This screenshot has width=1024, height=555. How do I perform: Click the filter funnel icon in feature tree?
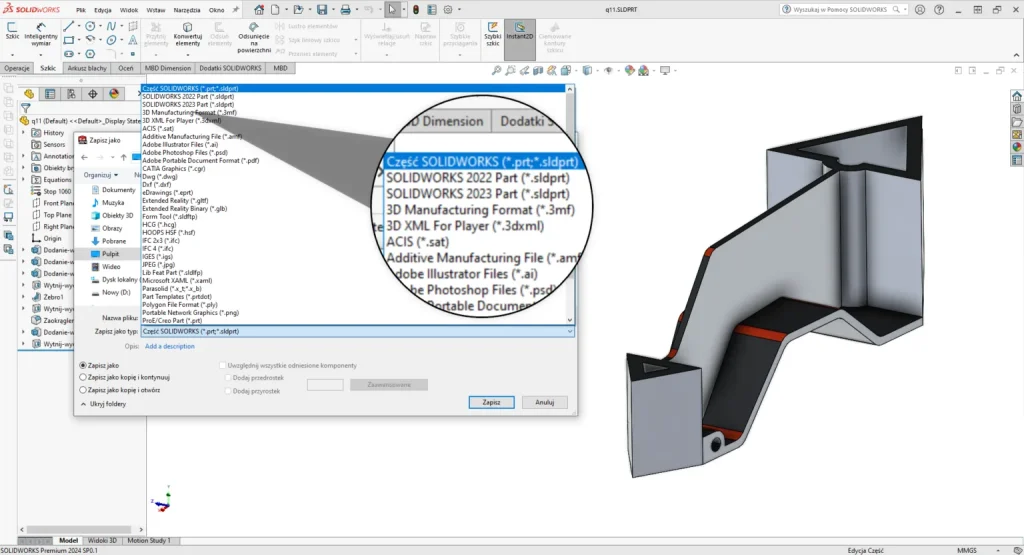[x=25, y=108]
